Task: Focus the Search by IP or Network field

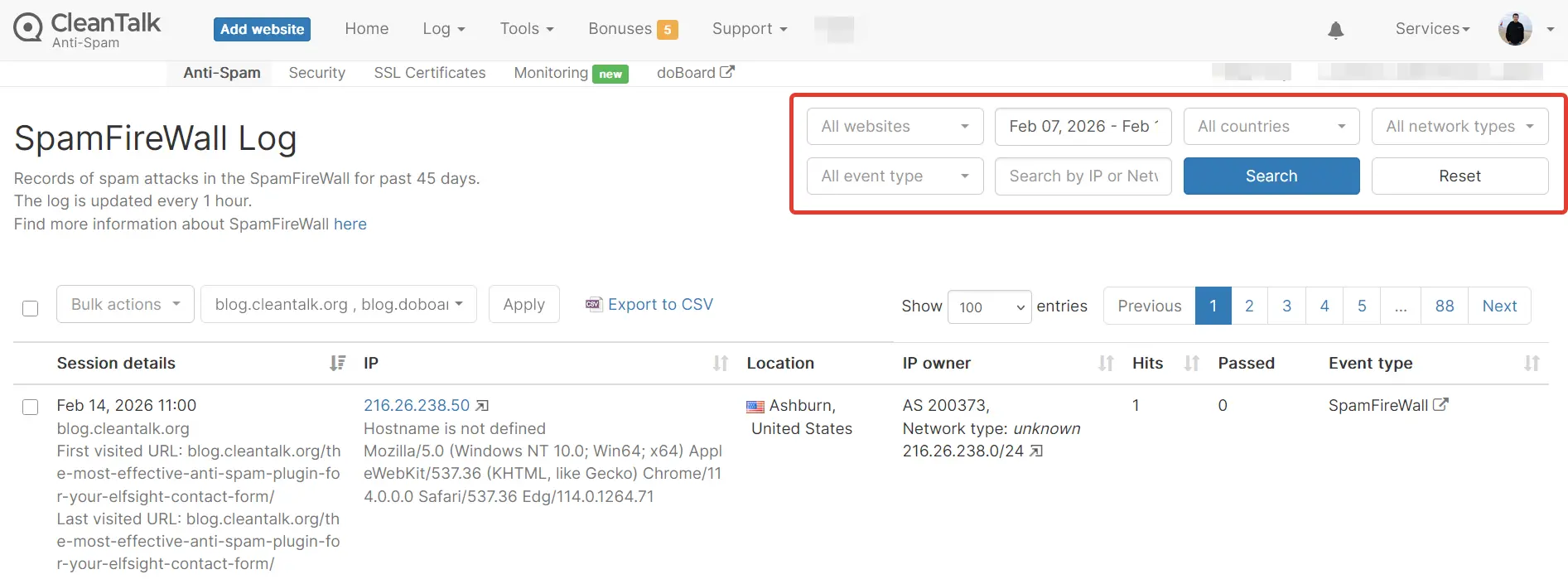Action: [x=1083, y=176]
